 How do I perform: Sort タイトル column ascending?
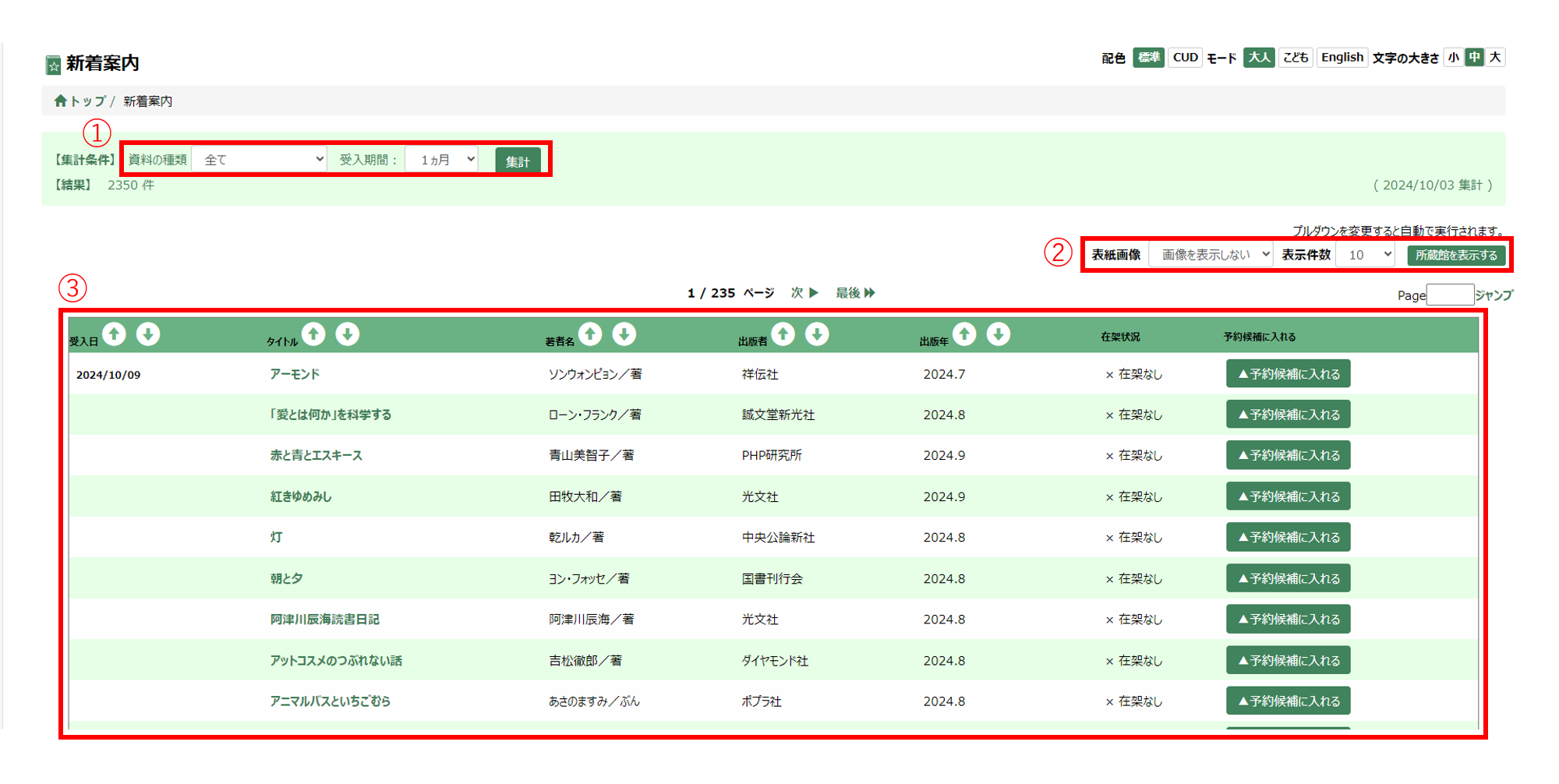pos(313,334)
